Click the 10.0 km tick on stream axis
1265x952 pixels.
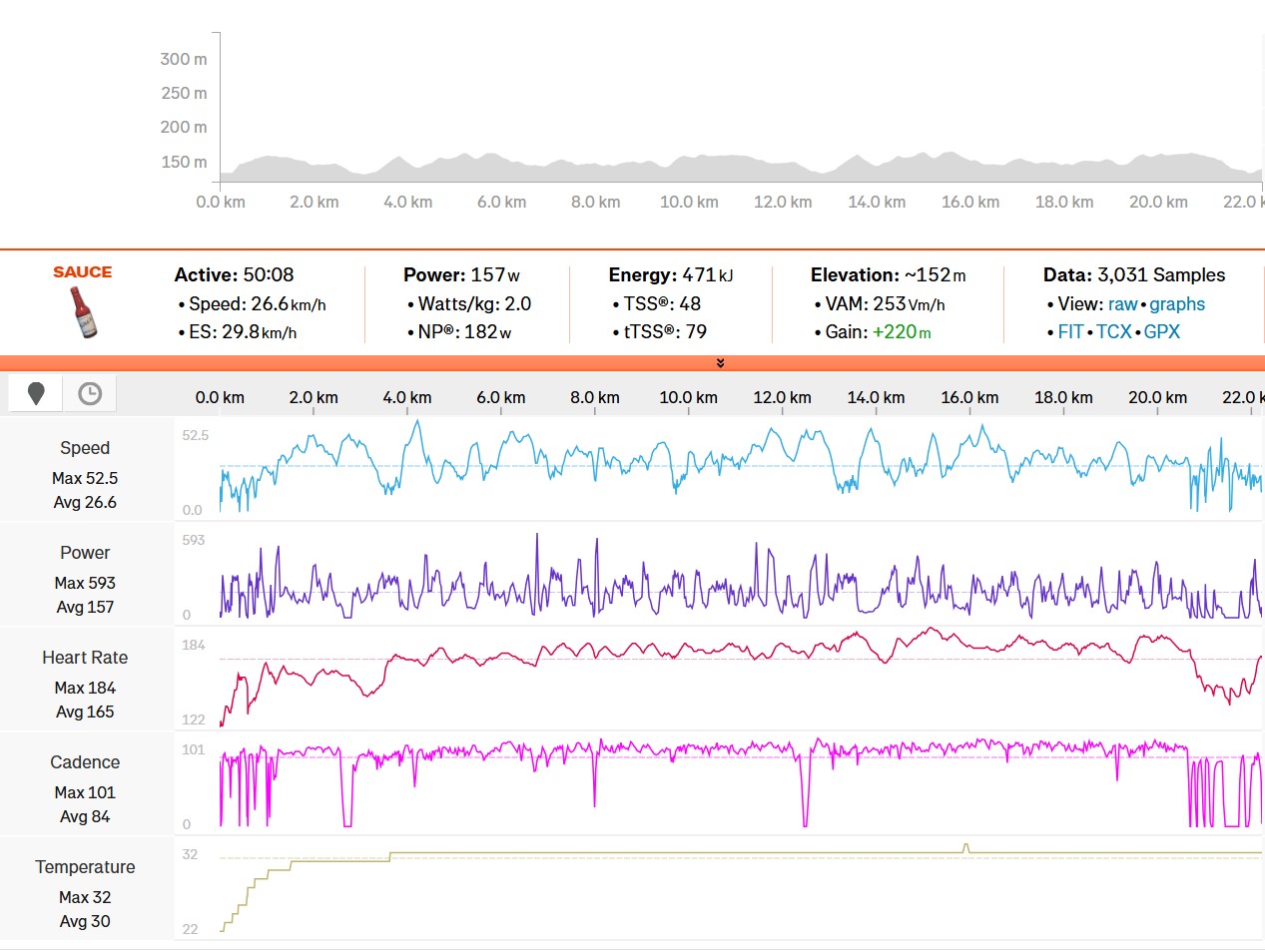(688, 397)
